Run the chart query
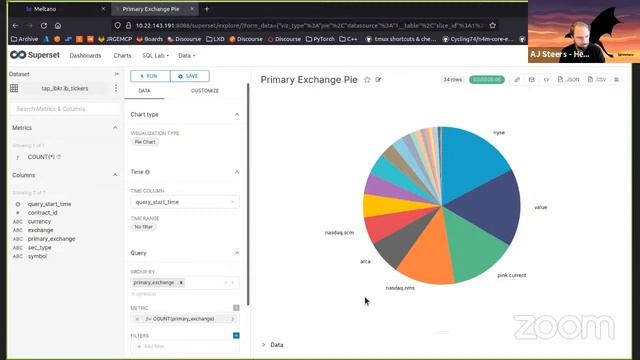 [x=150, y=76]
